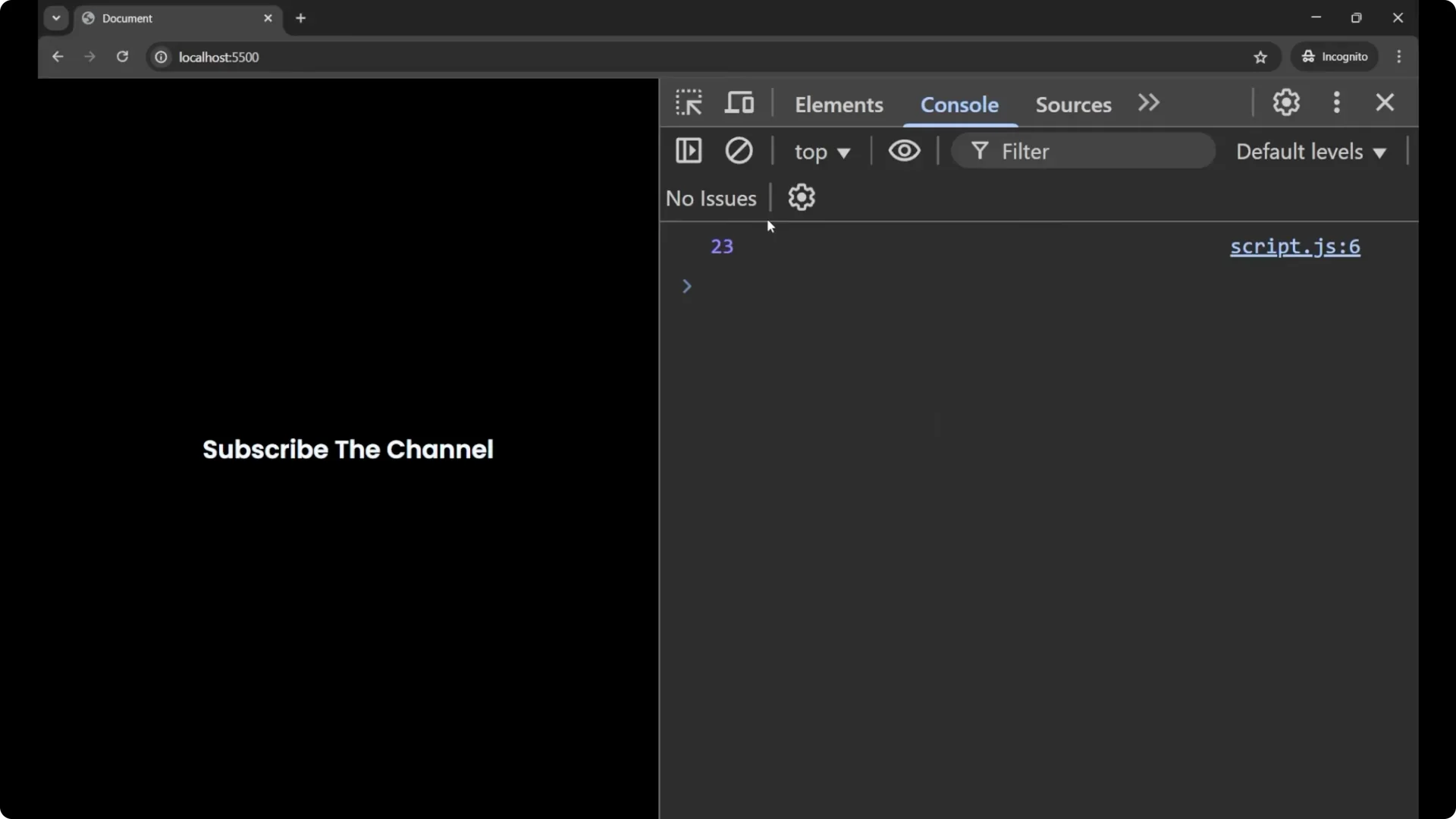Click the console prompt to type a command
1456x819 pixels.
(834, 286)
